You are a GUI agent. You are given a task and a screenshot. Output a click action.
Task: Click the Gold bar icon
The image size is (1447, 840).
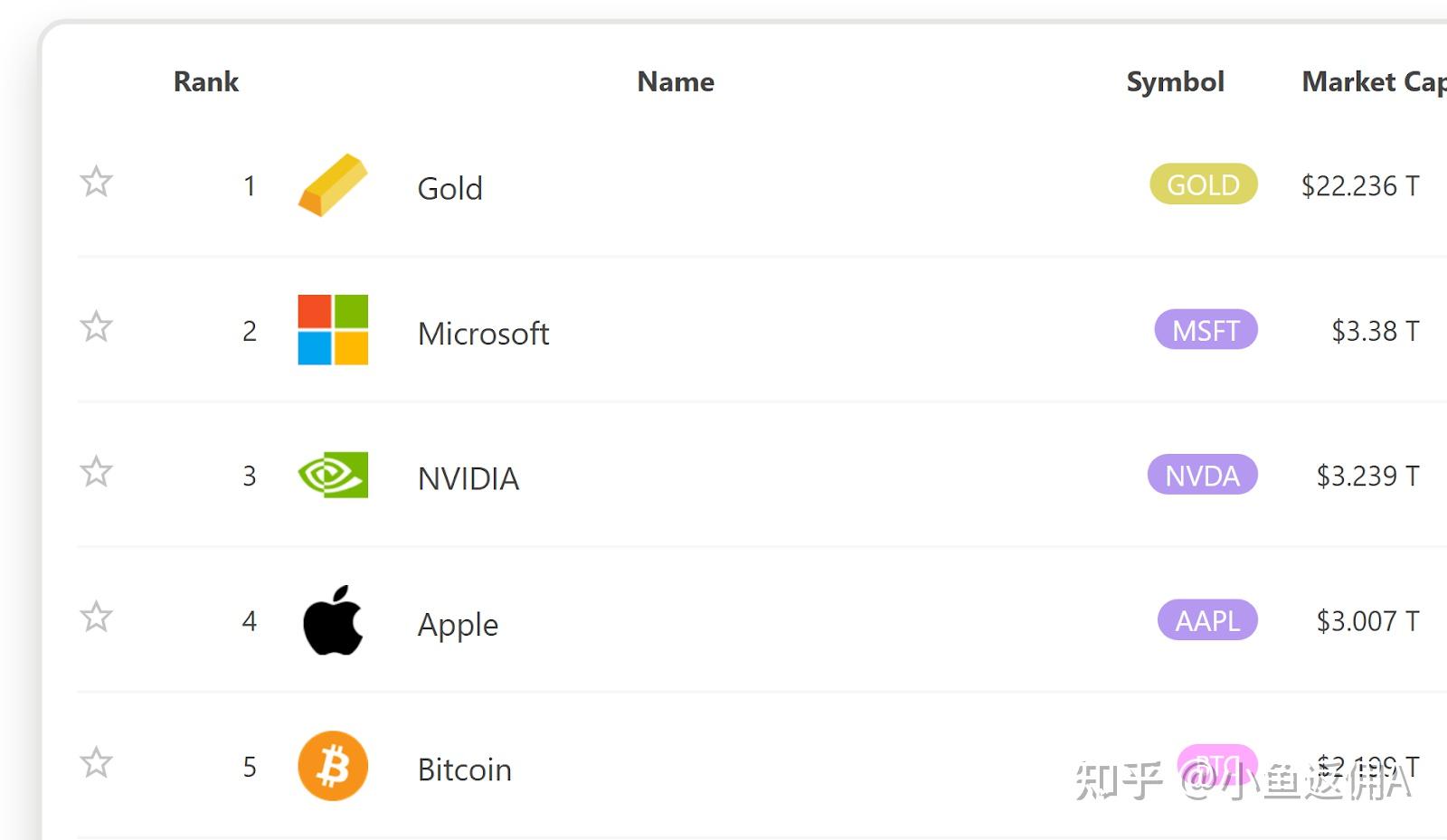[333, 185]
